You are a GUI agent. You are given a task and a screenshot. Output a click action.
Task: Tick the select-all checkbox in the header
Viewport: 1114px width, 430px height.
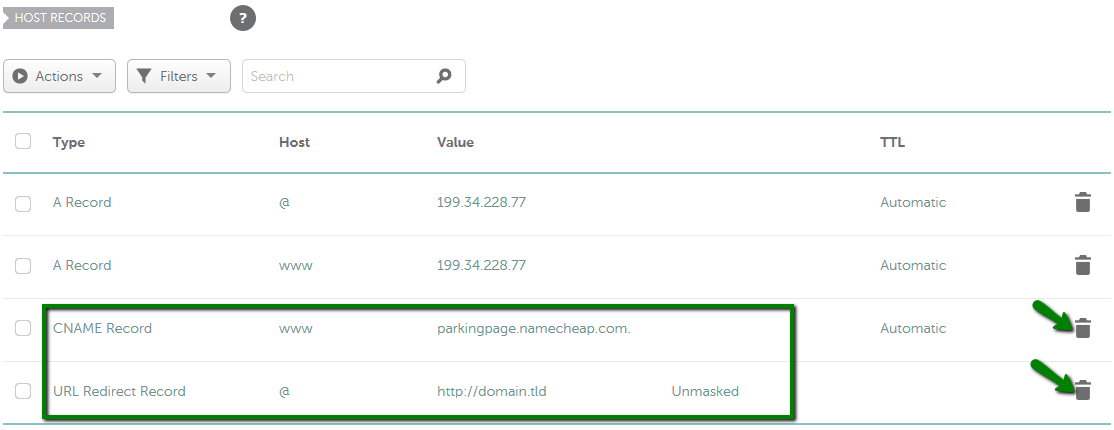[x=23, y=141]
